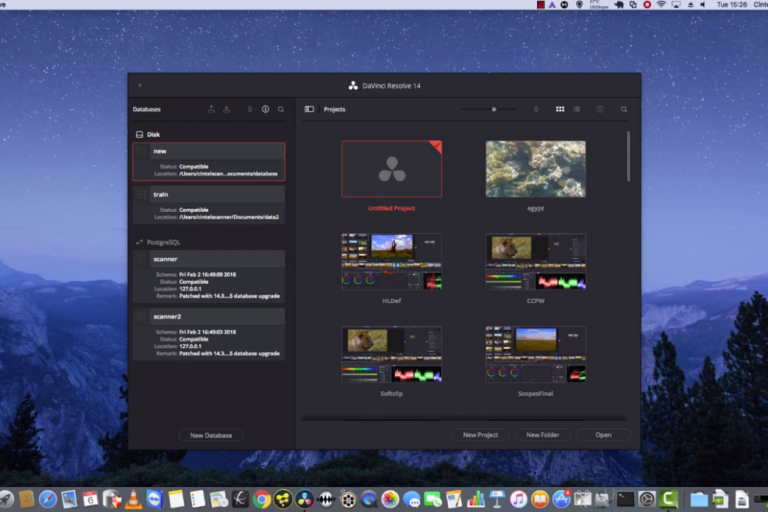Open iTunes music icon in the dock
Viewport: 768px width, 512px height.
pyautogui.click(x=519, y=499)
